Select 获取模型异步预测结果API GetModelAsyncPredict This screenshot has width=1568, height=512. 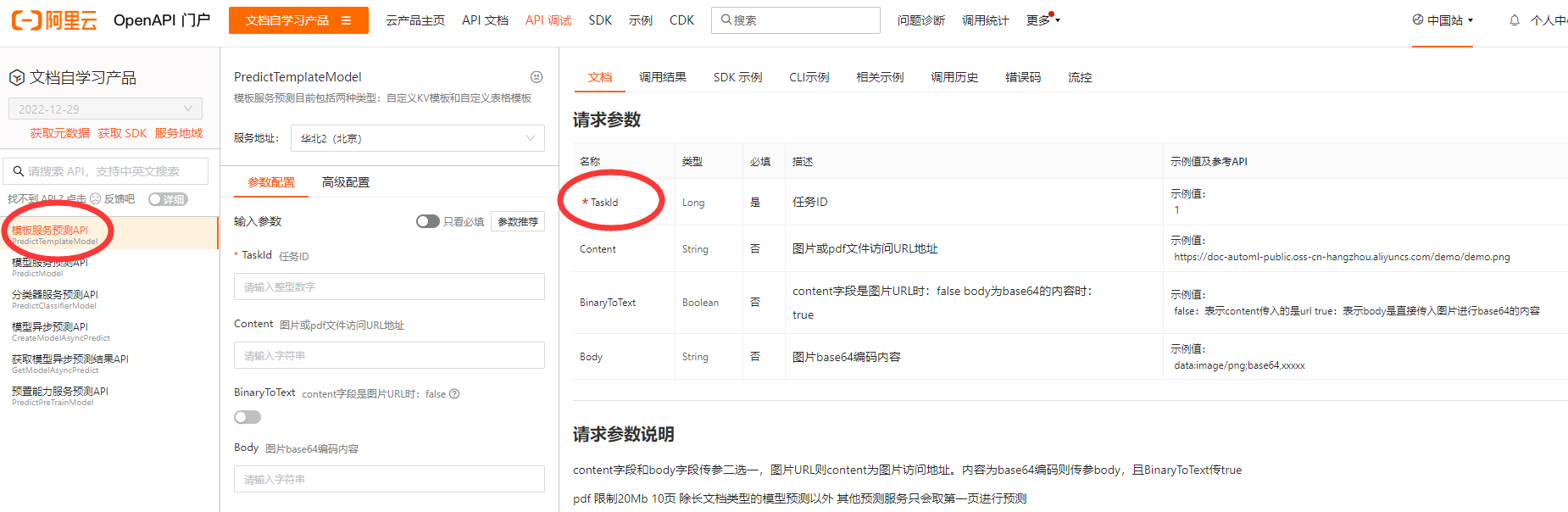click(109, 364)
